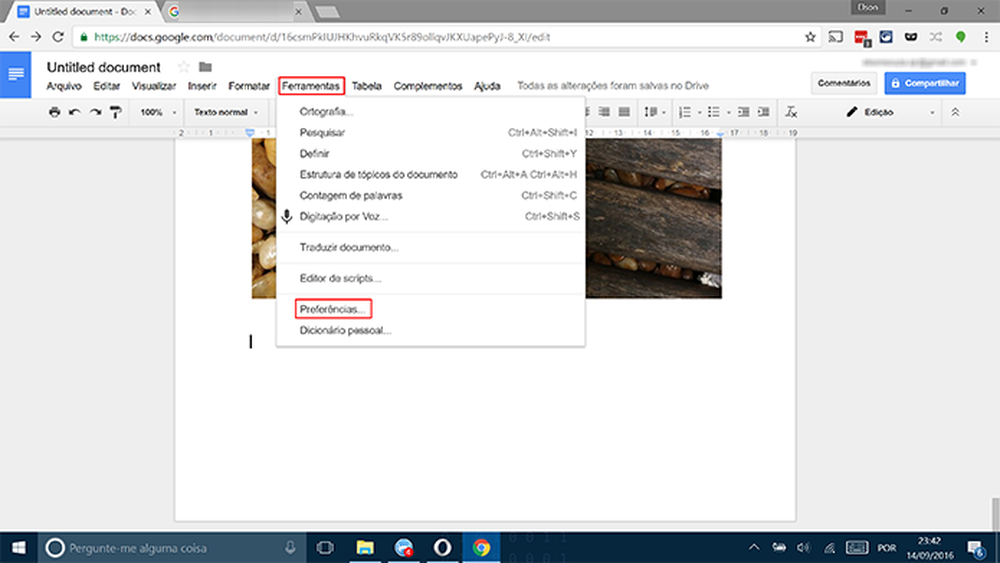Undo the last action
This screenshot has height=563, width=1000.
point(75,112)
